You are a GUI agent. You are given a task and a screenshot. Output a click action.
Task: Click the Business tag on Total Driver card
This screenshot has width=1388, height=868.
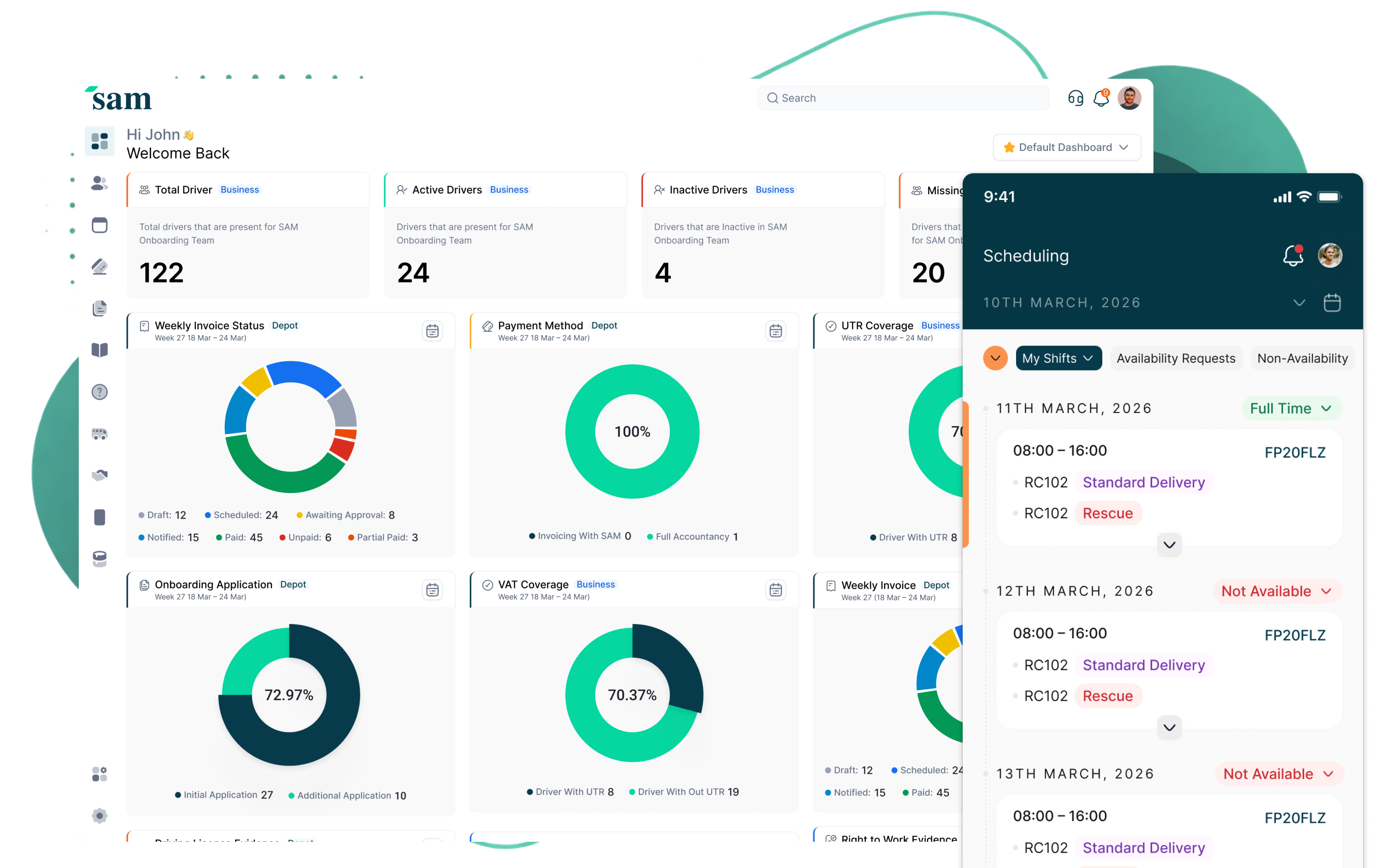[x=239, y=190]
